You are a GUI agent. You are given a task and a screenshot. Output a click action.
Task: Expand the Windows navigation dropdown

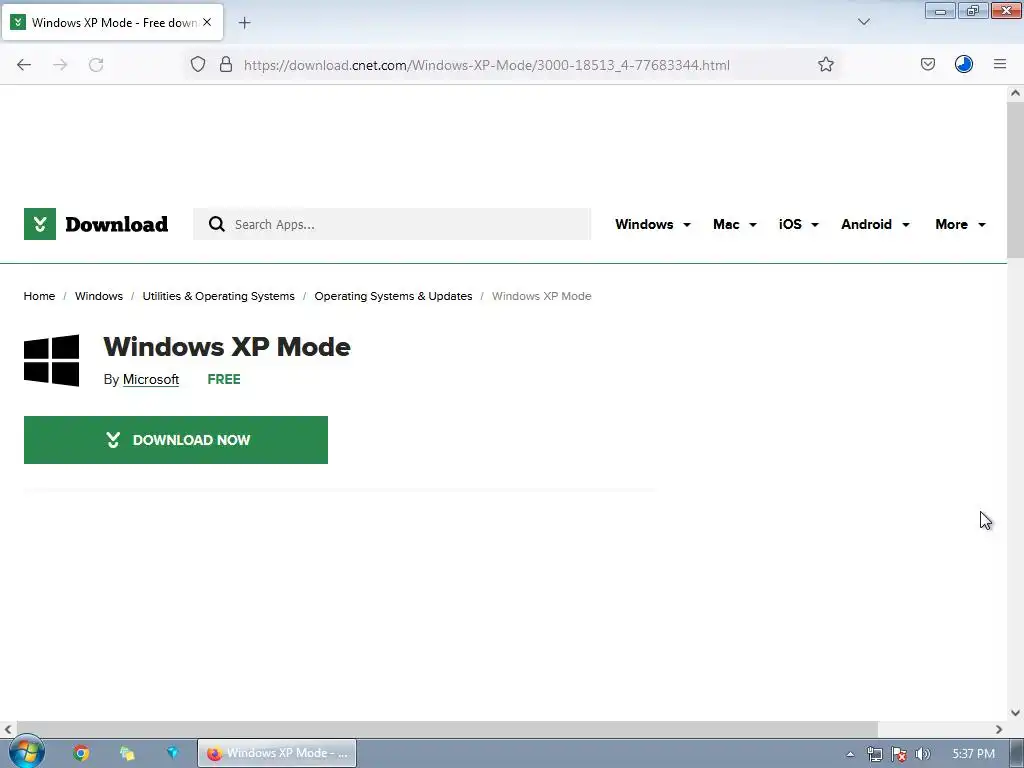coord(652,224)
